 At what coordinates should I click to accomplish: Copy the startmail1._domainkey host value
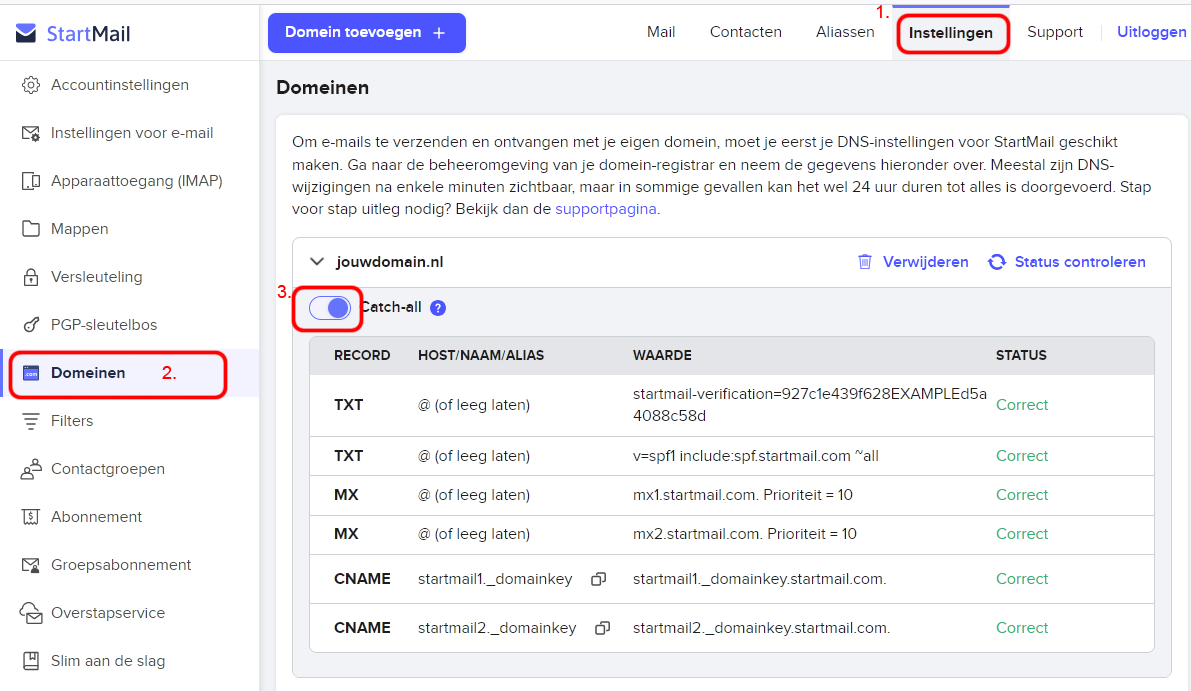[599, 579]
